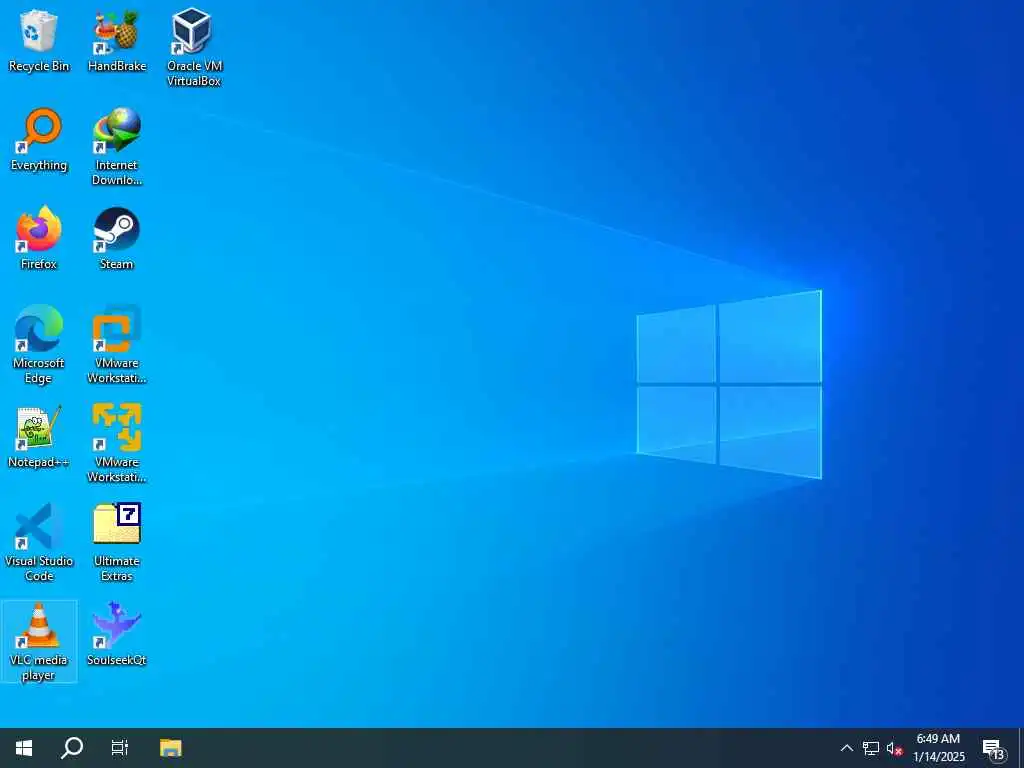Select the HandBrake desktop shortcut
Screen dimensions: 1024x768
pyautogui.click(x=117, y=40)
